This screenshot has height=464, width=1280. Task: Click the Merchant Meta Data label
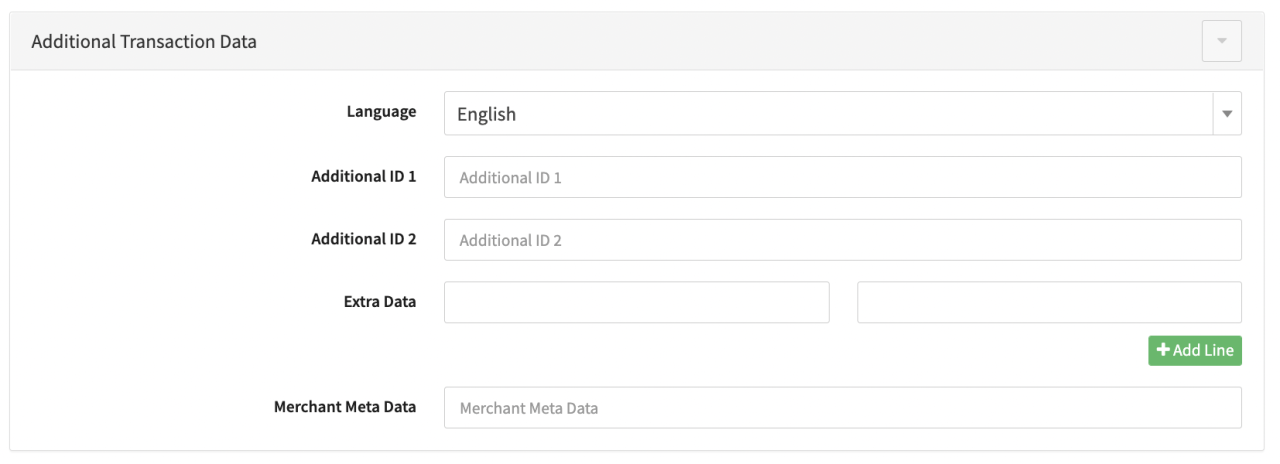point(345,407)
